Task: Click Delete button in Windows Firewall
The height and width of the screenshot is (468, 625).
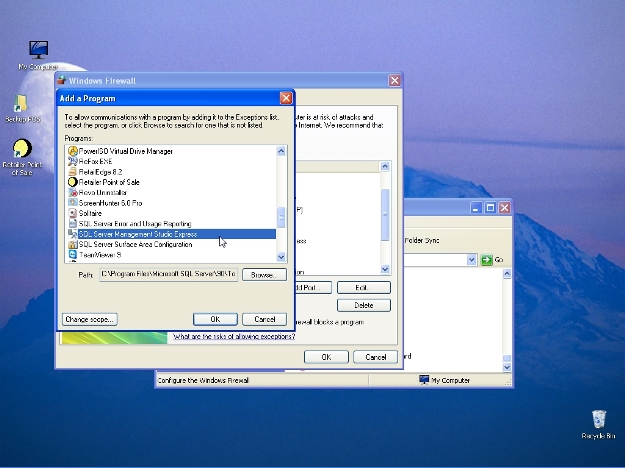Action: [x=364, y=305]
